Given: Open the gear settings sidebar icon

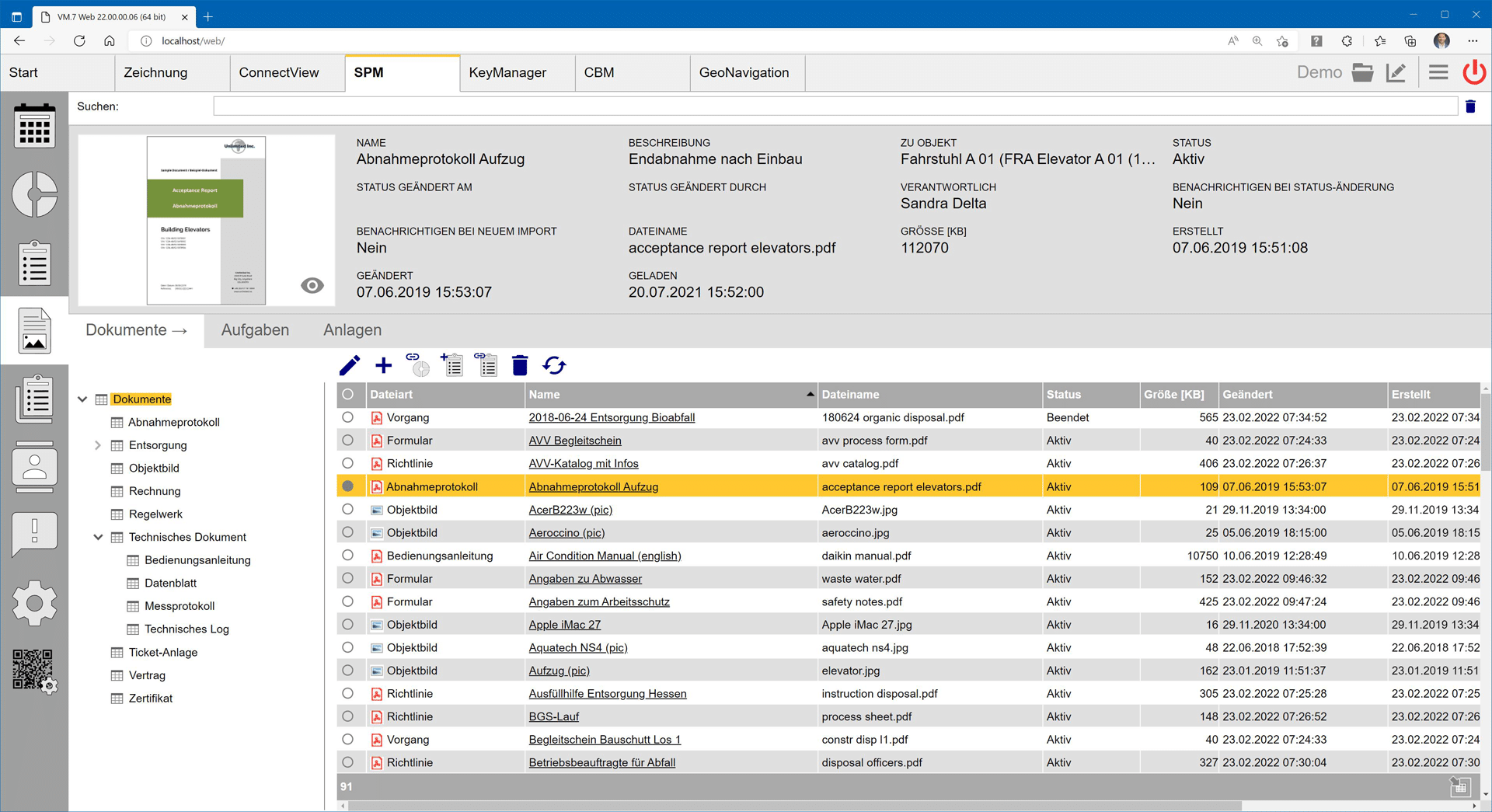Looking at the screenshot, I should 34,603.
